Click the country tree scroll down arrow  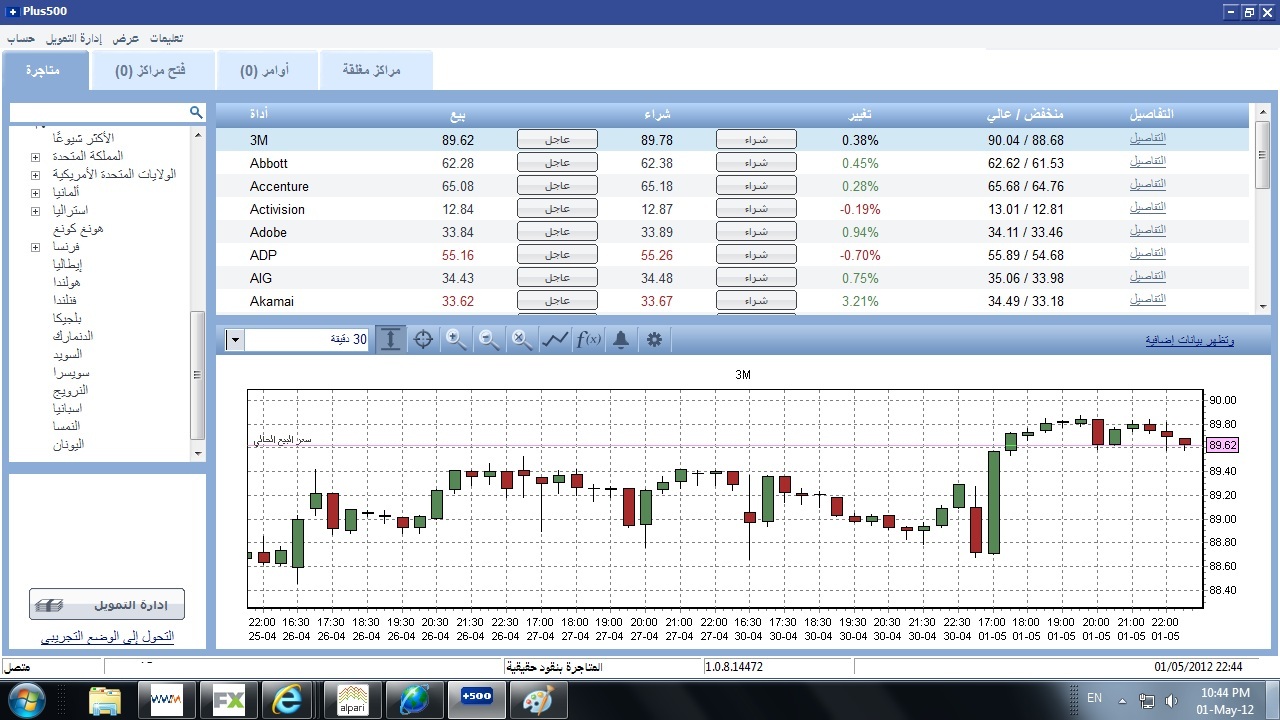click(197, 453)
